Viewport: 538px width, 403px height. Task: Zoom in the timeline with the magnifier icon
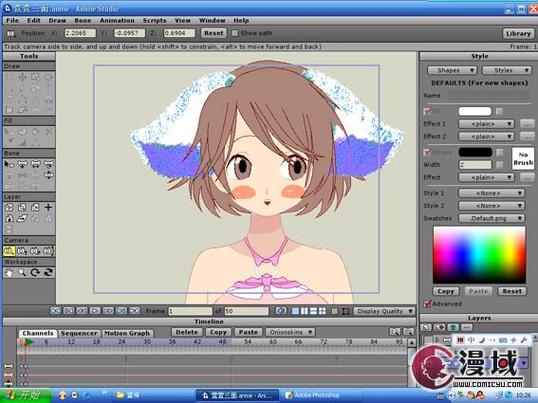pyautogui.click(x=408, y=332)
